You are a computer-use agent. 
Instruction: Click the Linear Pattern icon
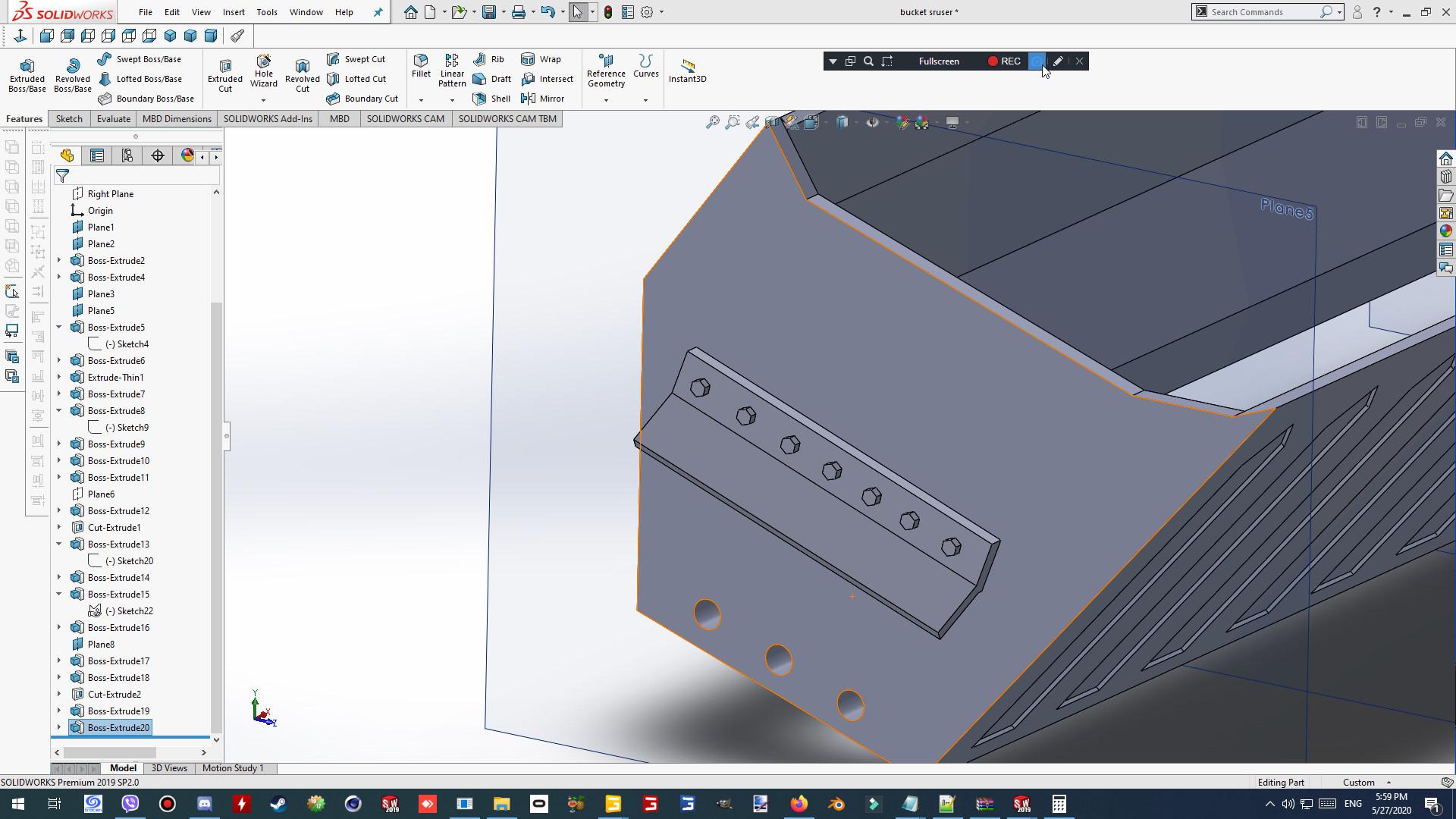[452, 70]
